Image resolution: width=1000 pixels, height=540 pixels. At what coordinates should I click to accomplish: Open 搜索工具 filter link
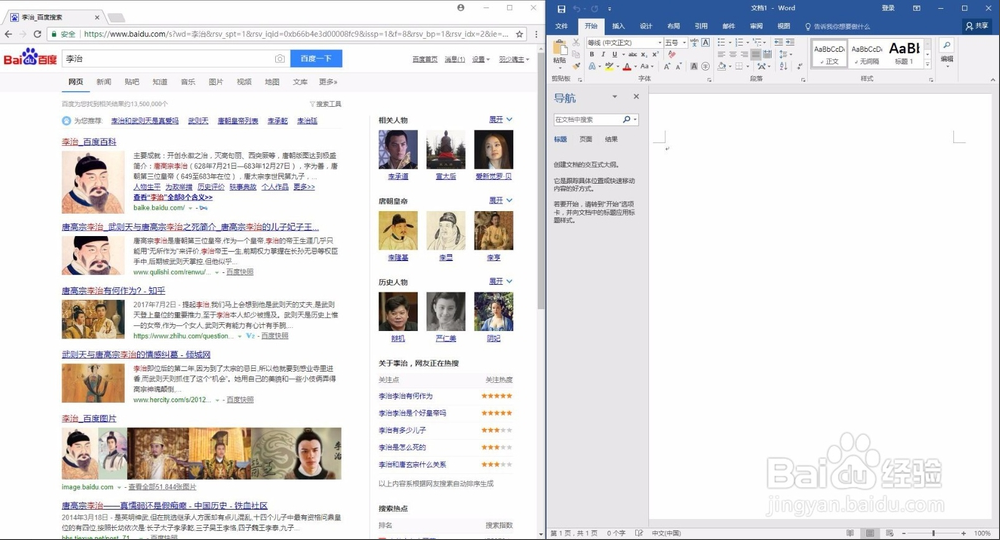coord(326,104)
